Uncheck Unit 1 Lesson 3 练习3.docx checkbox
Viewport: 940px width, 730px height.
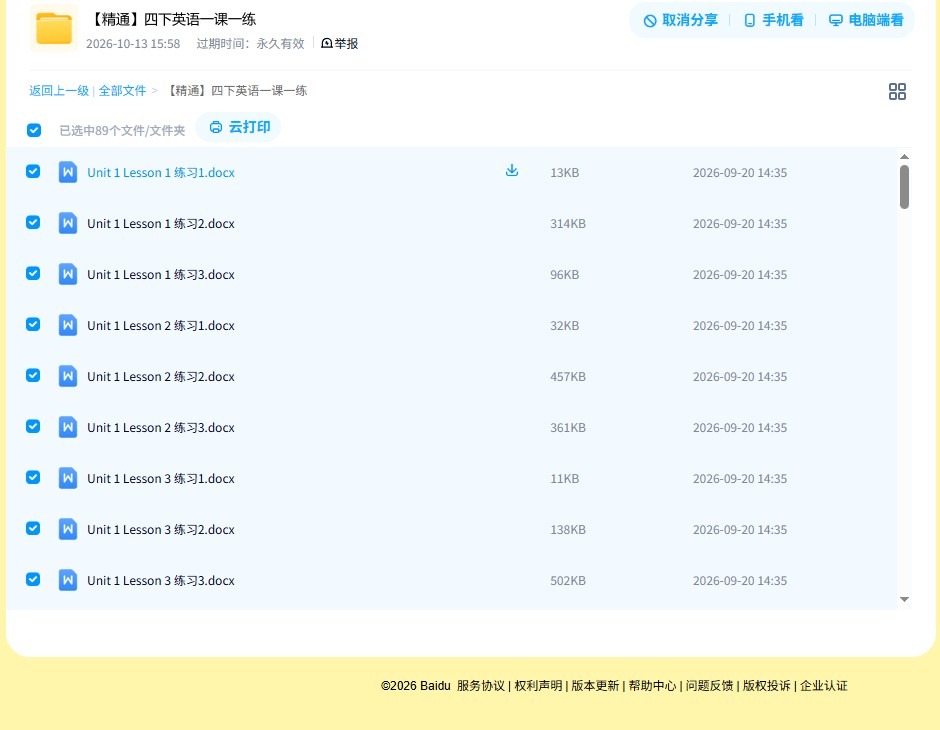[x=33, y=579]
